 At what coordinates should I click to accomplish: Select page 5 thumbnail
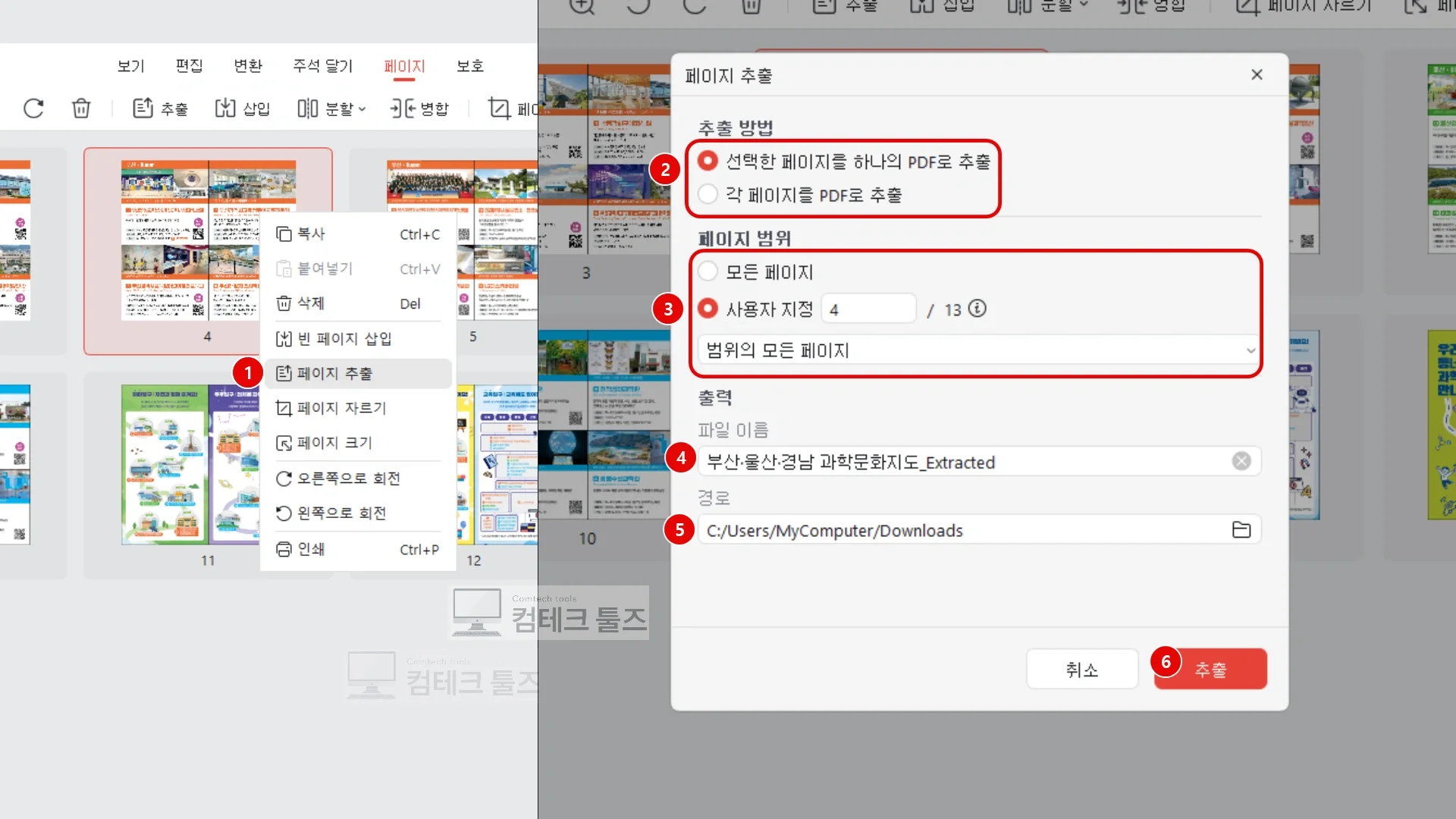(x=497, y=240)
